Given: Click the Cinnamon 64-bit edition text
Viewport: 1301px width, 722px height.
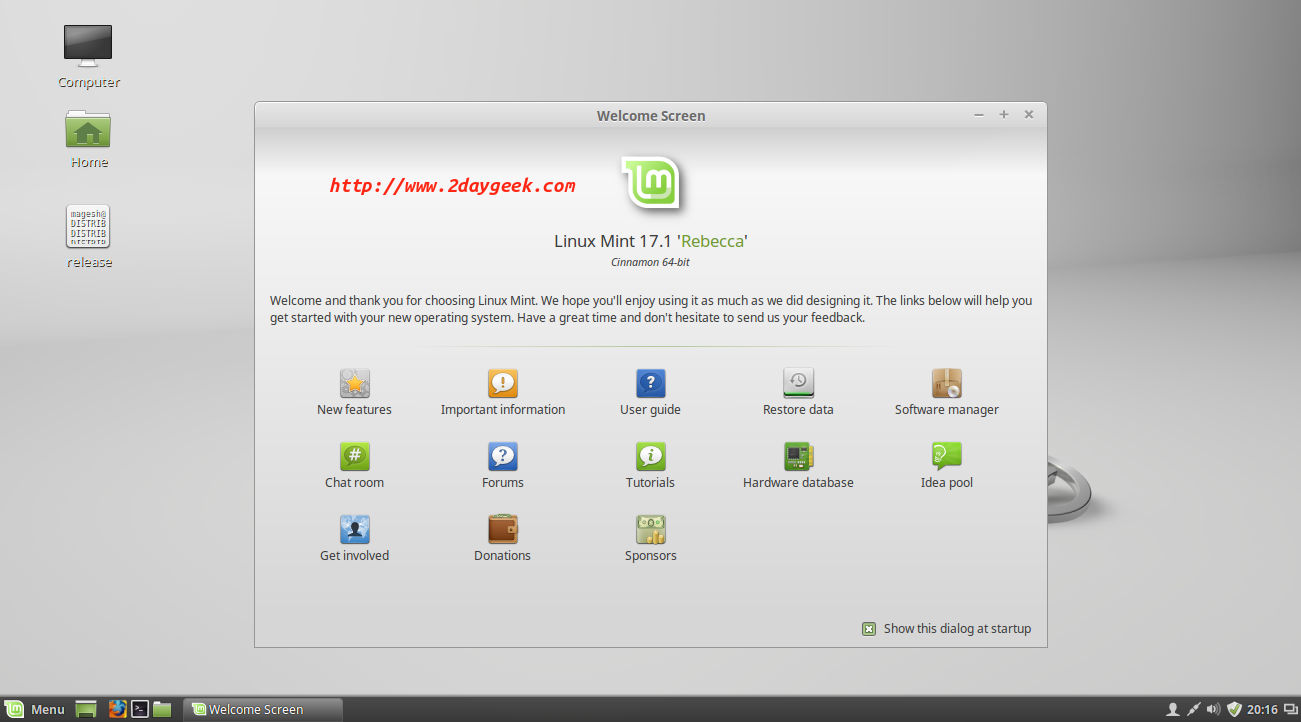Looking at the screenshot, I should point(650,263).
